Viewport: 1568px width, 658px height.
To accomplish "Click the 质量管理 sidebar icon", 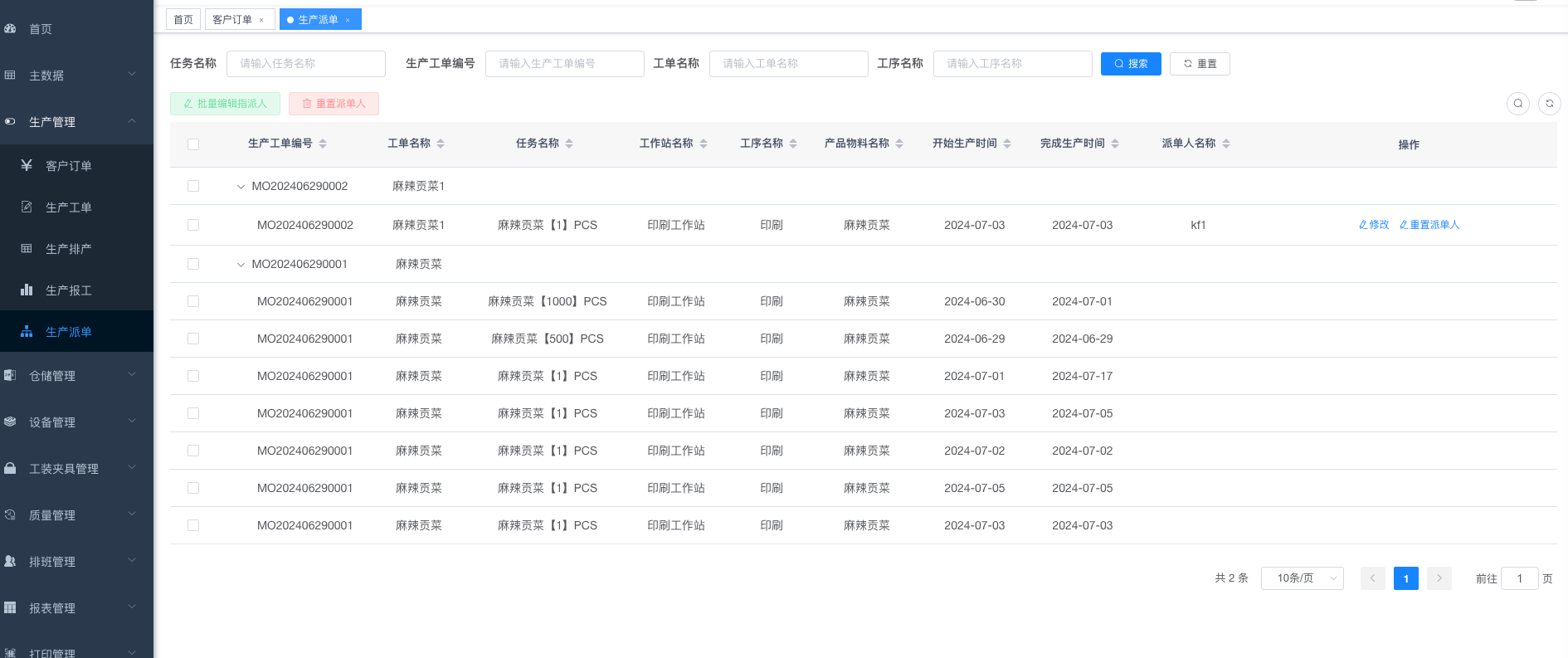I will tap(10, 514).
